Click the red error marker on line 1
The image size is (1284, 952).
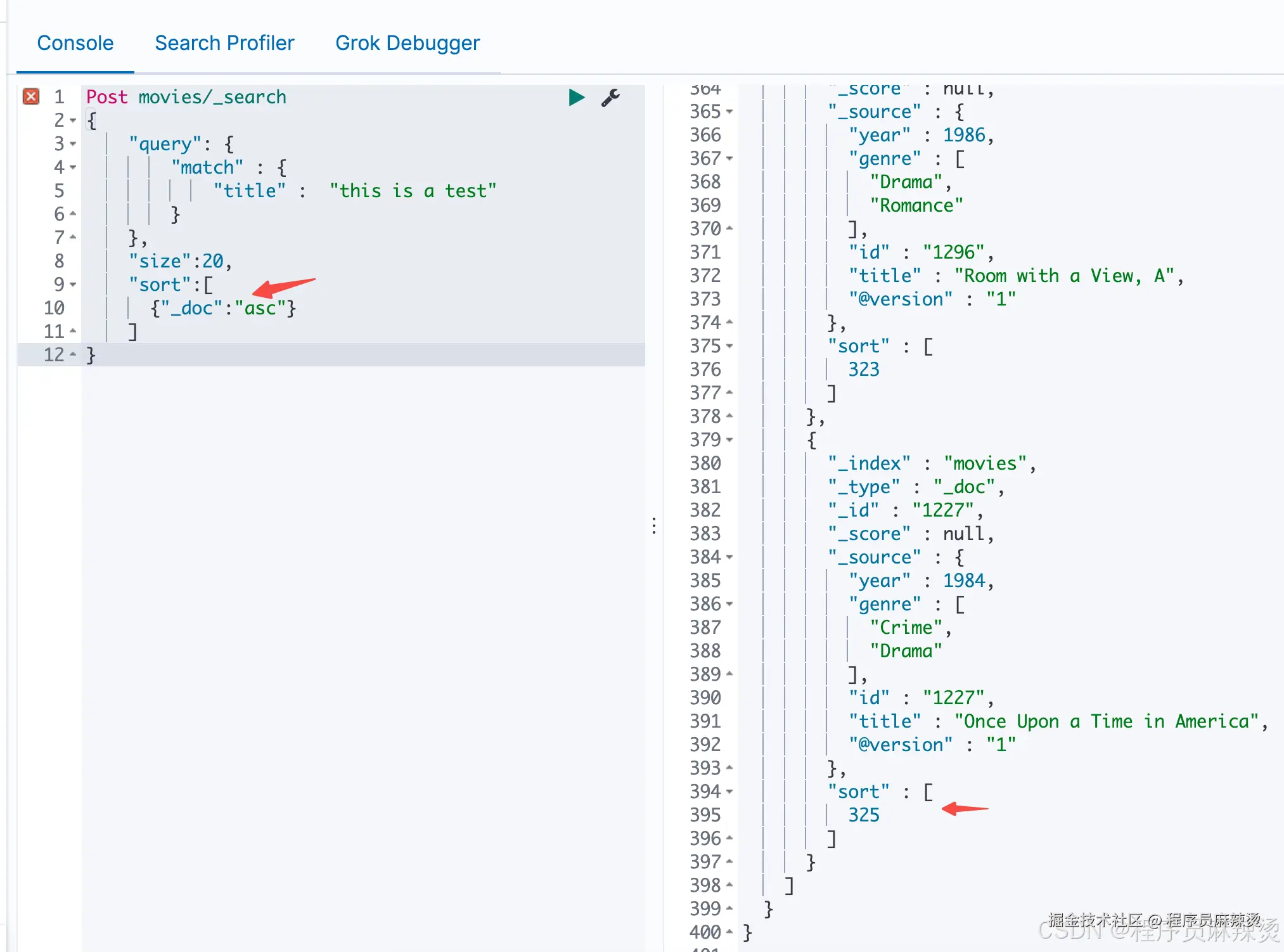31,96
